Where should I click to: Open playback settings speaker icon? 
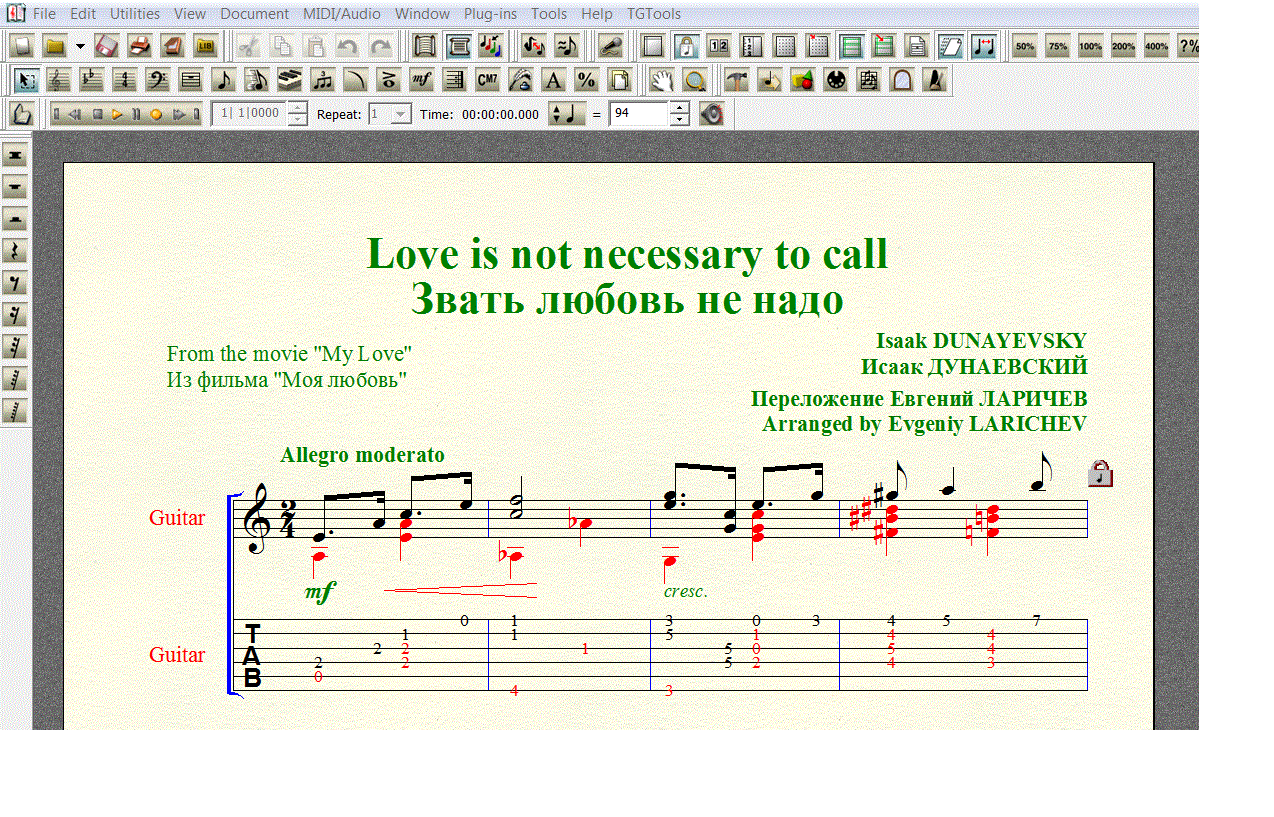click(711, 114)
